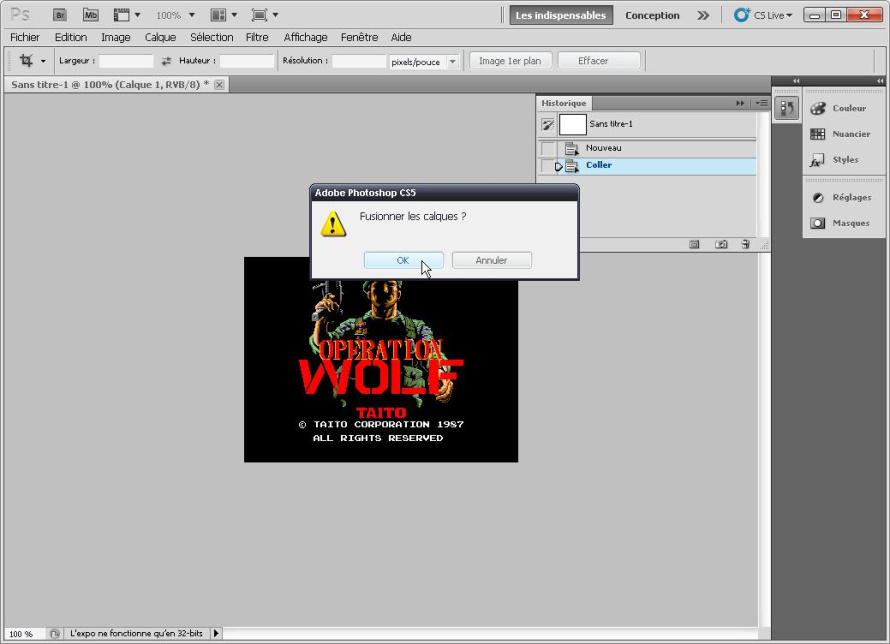Screen dimensions: 890x644
Task: Toggle the Historique panel dock icon
Action: click(x=787, y=108)
